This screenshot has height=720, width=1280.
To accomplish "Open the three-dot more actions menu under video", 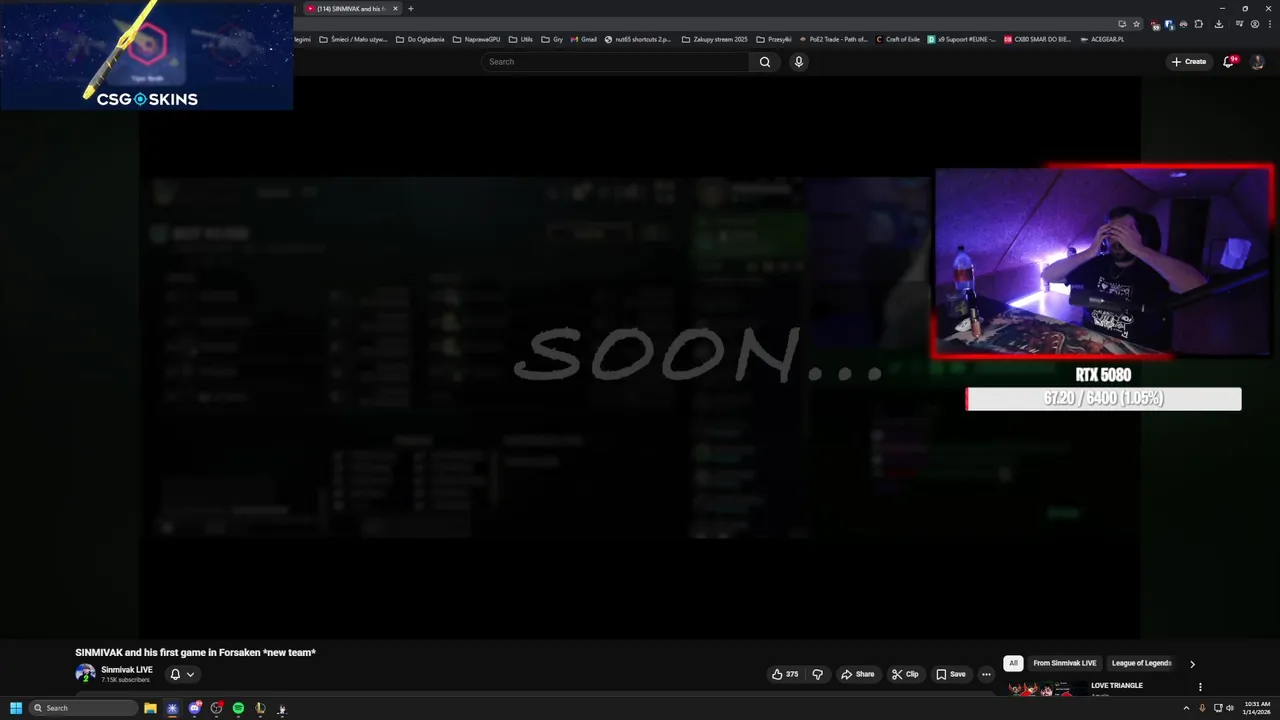I will [x=986, y=674].
